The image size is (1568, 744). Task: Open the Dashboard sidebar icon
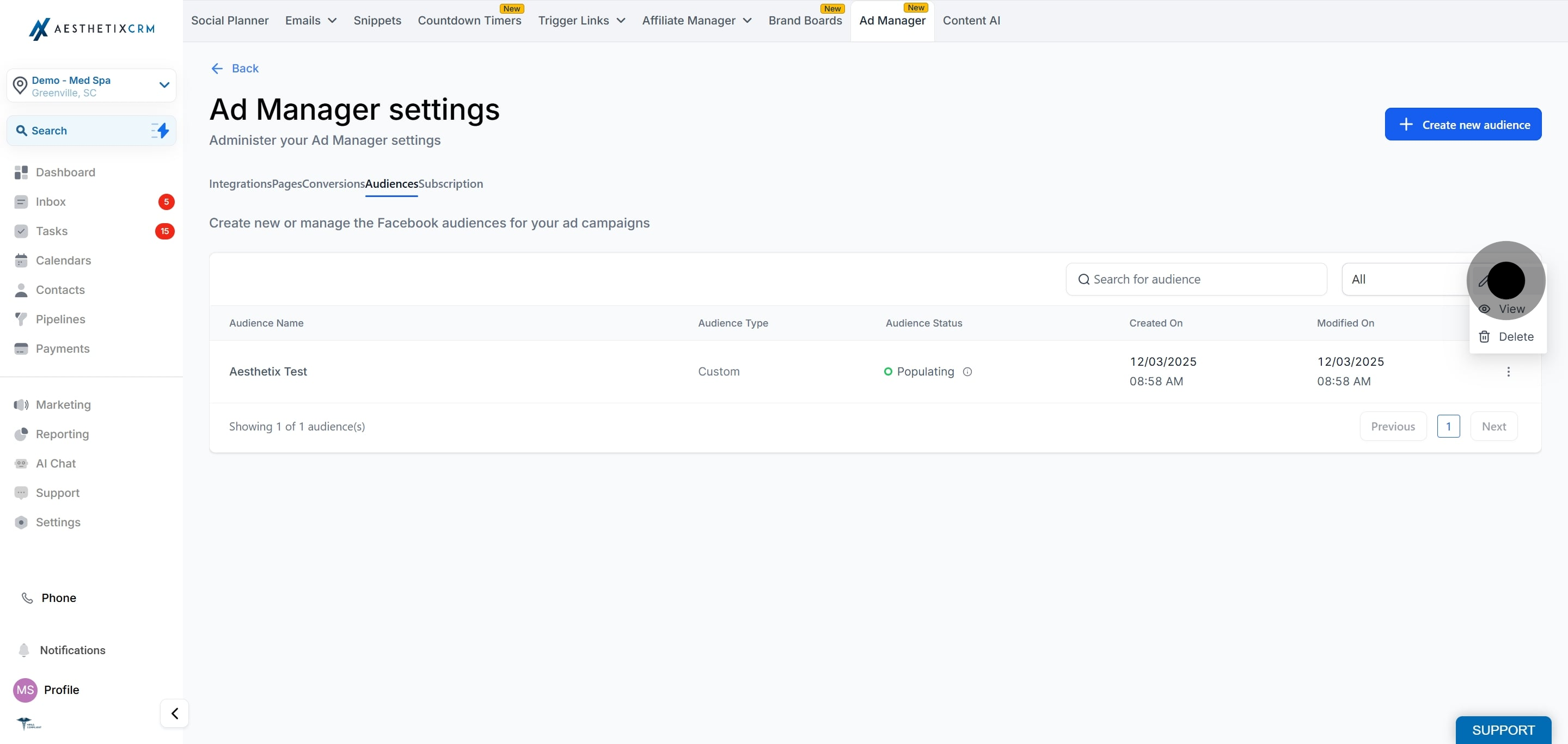pyautogui.click(x=21, y=172)
